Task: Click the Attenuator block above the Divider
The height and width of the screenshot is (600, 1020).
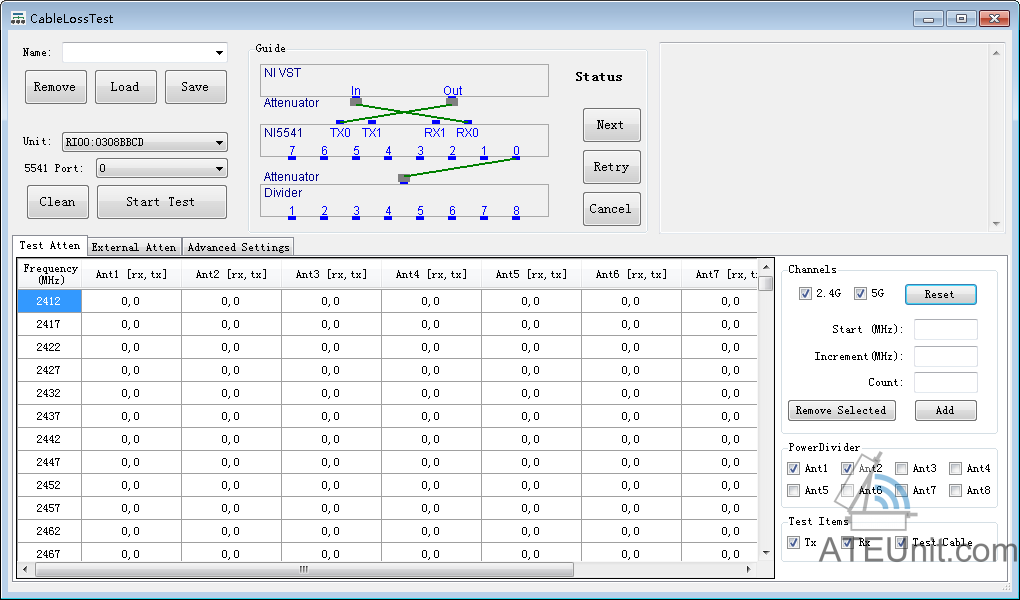Action: [404, 178]
